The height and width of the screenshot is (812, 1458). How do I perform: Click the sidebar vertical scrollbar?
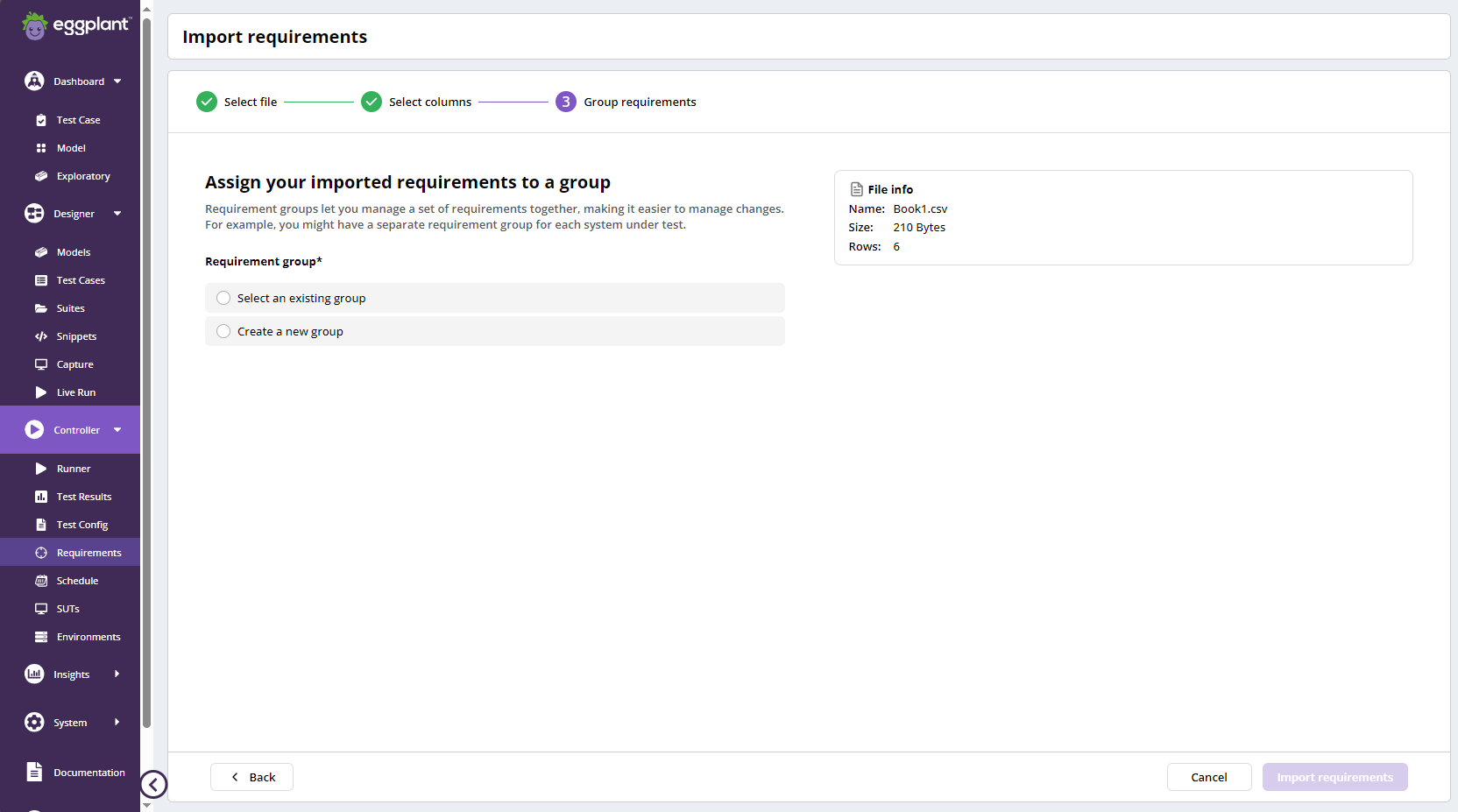click(146, 372)
